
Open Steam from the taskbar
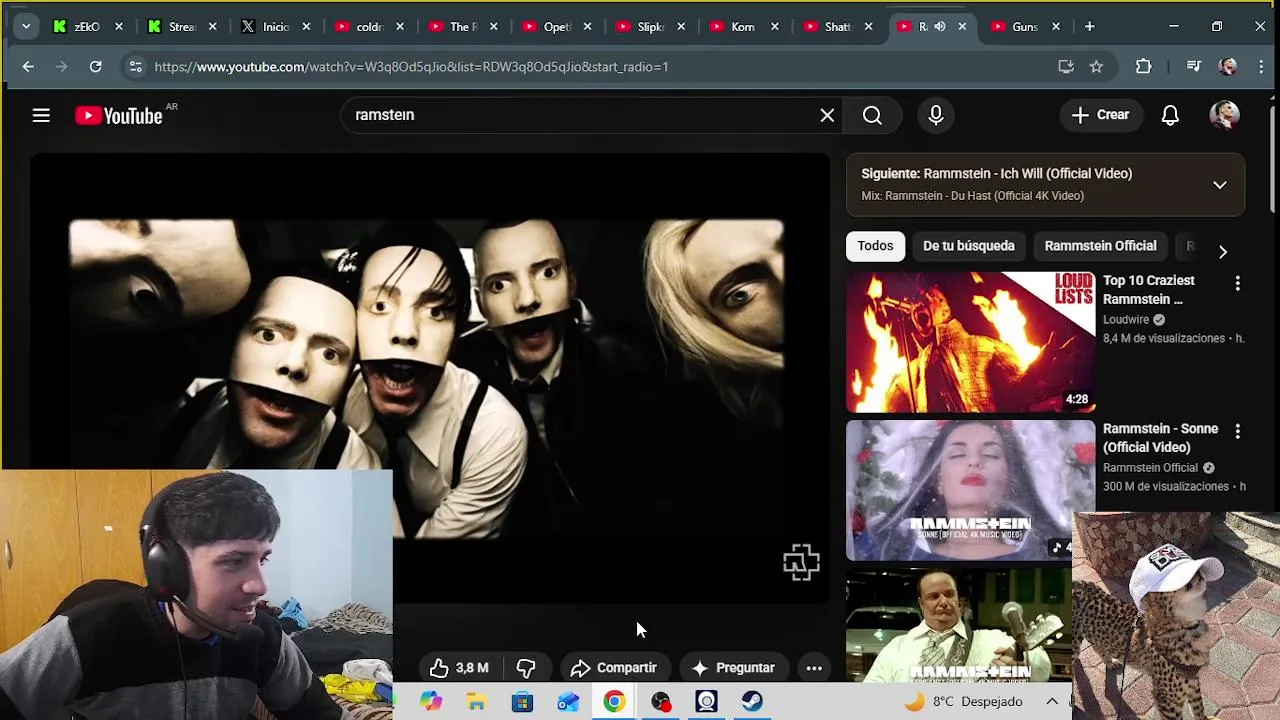[x=752, y=702]
